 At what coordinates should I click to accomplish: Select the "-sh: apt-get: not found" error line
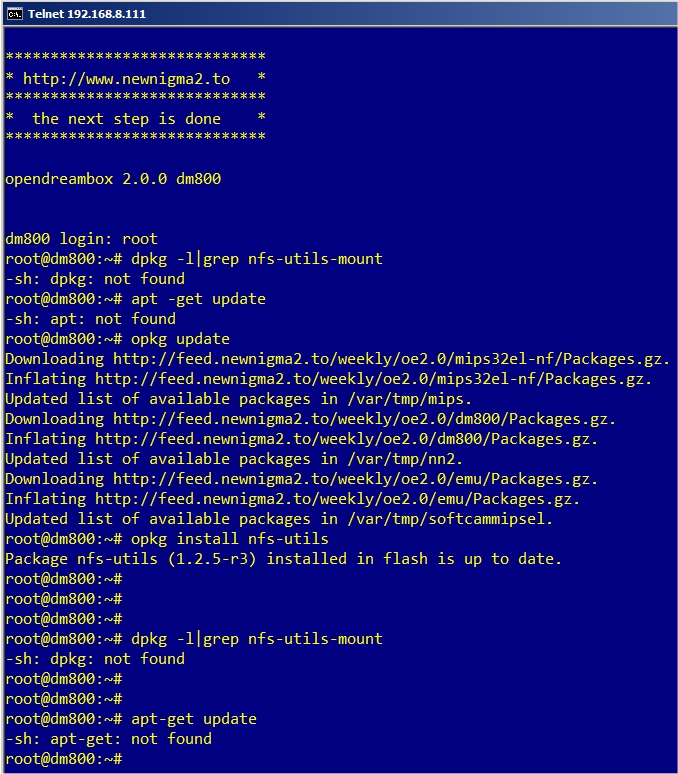(108, 739)
